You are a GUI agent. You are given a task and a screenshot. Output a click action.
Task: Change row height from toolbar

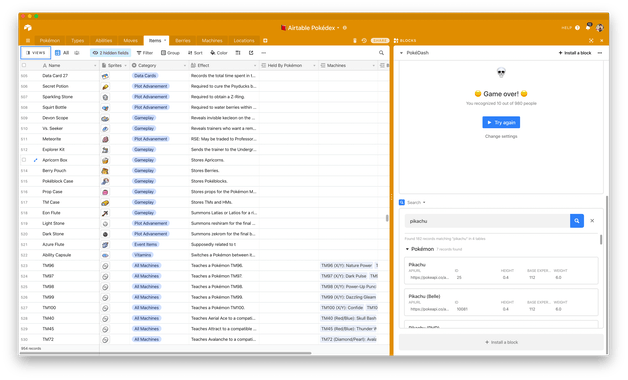[x=238, y=52]
